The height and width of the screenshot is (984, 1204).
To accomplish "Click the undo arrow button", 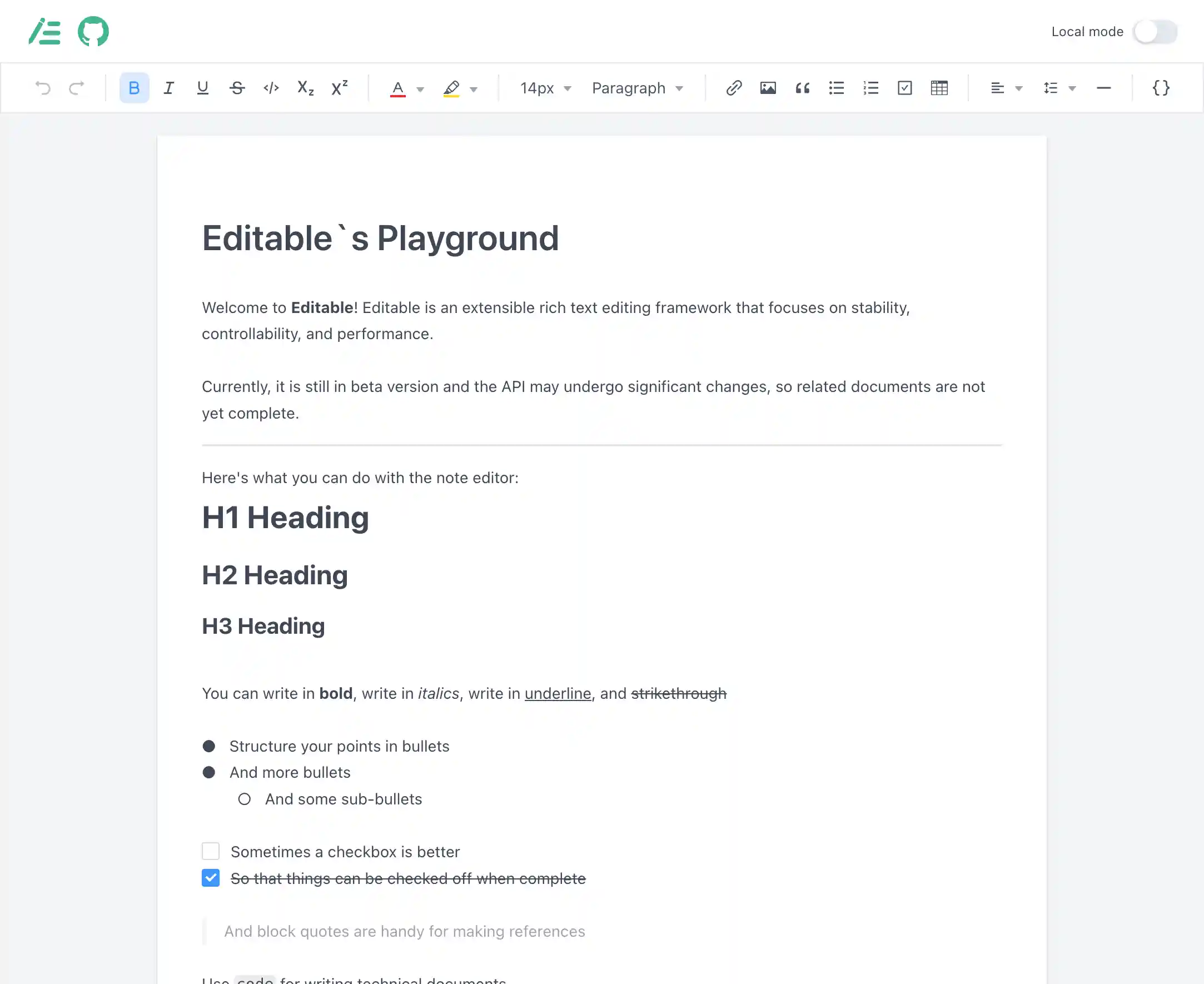I will coord(43,88).
